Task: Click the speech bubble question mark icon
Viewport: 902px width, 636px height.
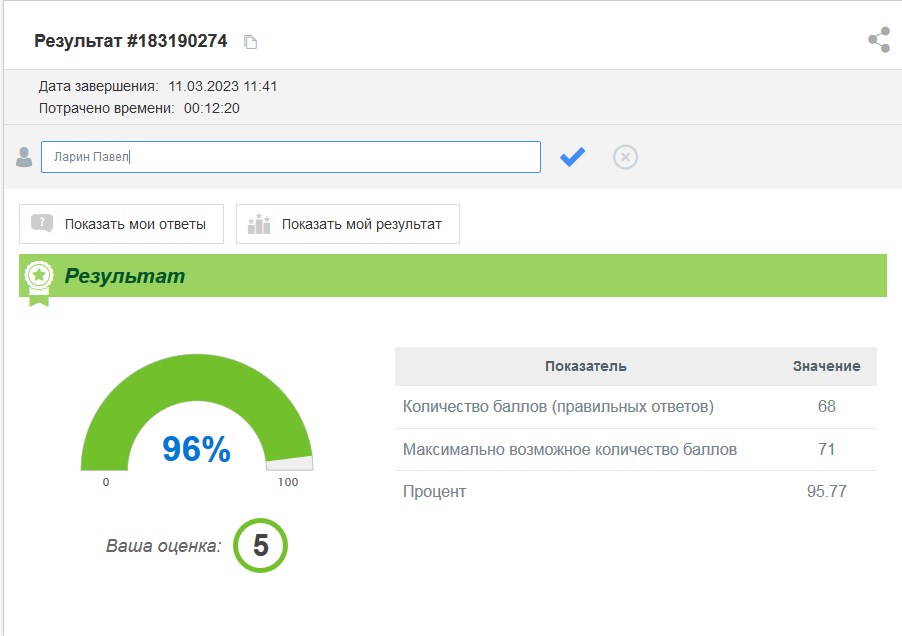Action: coord(42,224)
